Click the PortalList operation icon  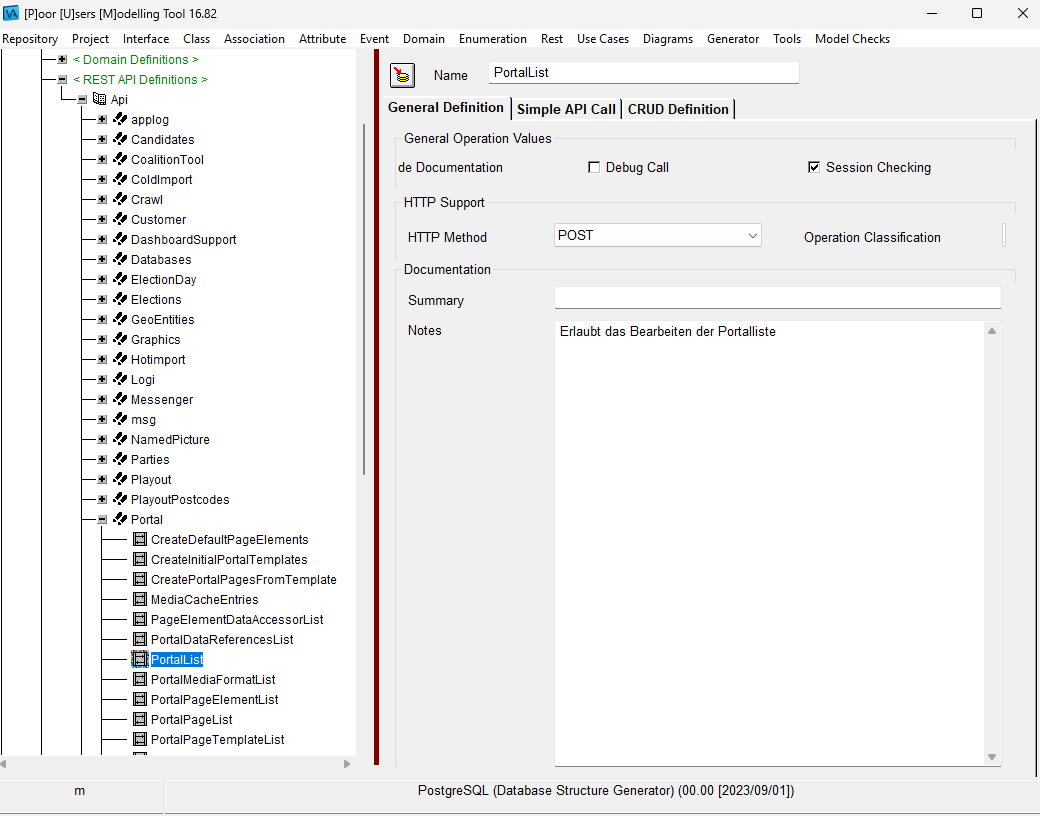140,659
